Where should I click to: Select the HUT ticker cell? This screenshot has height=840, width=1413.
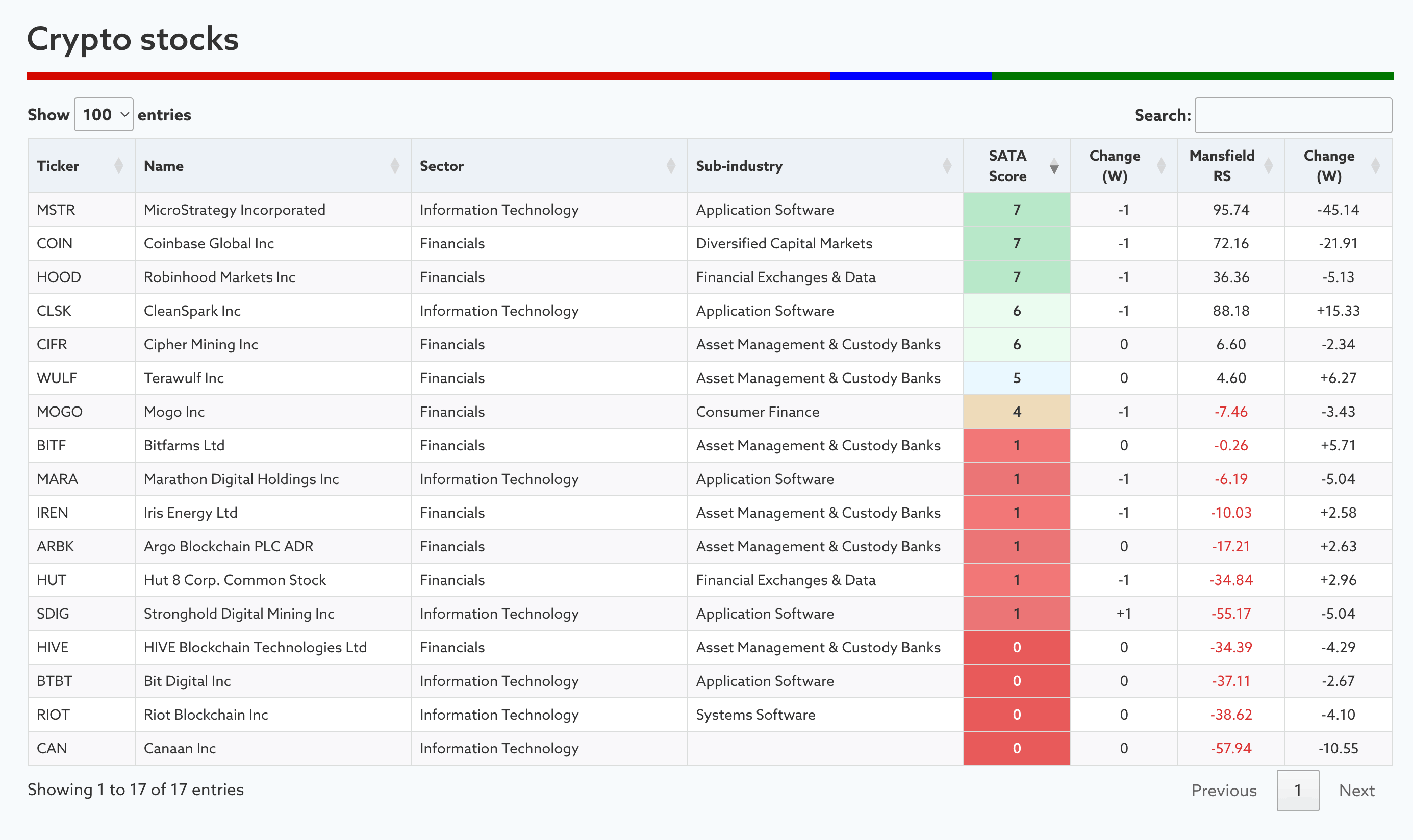click(81, 580)
